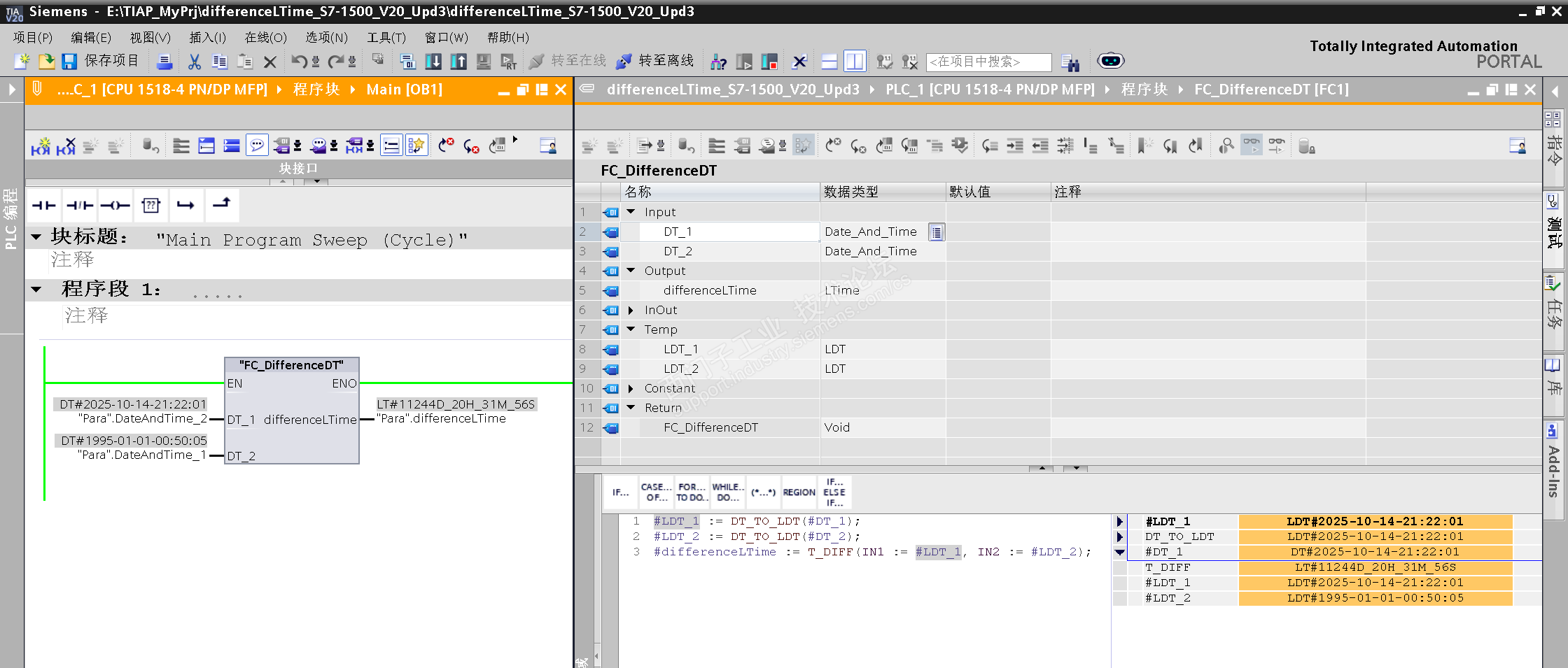Toggle network comments display in Main editor
The width and height of the screenshot is (1568, 668).
click(258, 145)
